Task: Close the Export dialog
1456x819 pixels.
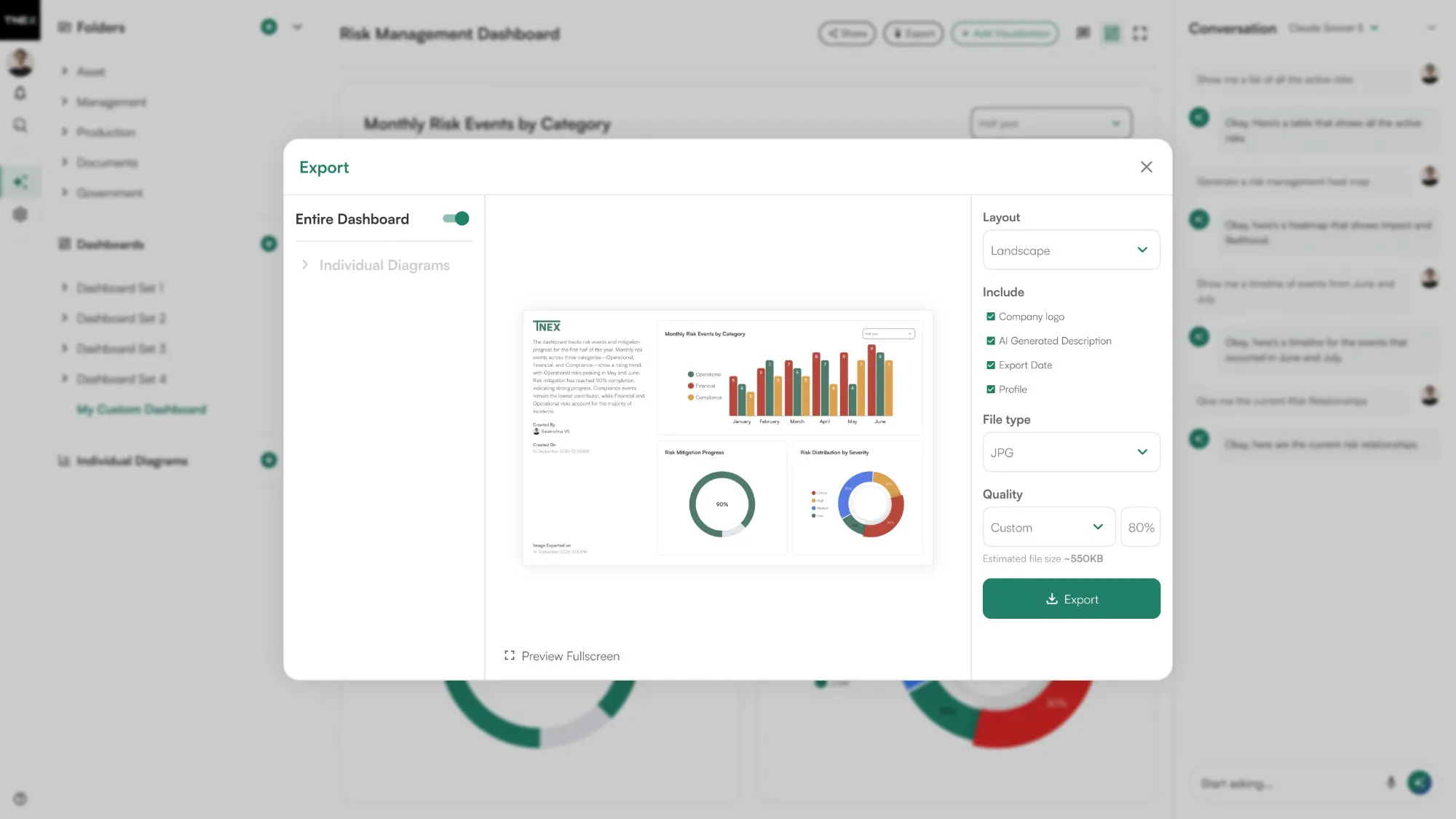Action: tap(1146, 167)
